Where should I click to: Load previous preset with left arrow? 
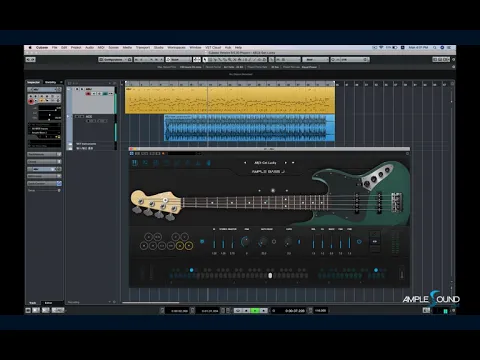(245, 163)
